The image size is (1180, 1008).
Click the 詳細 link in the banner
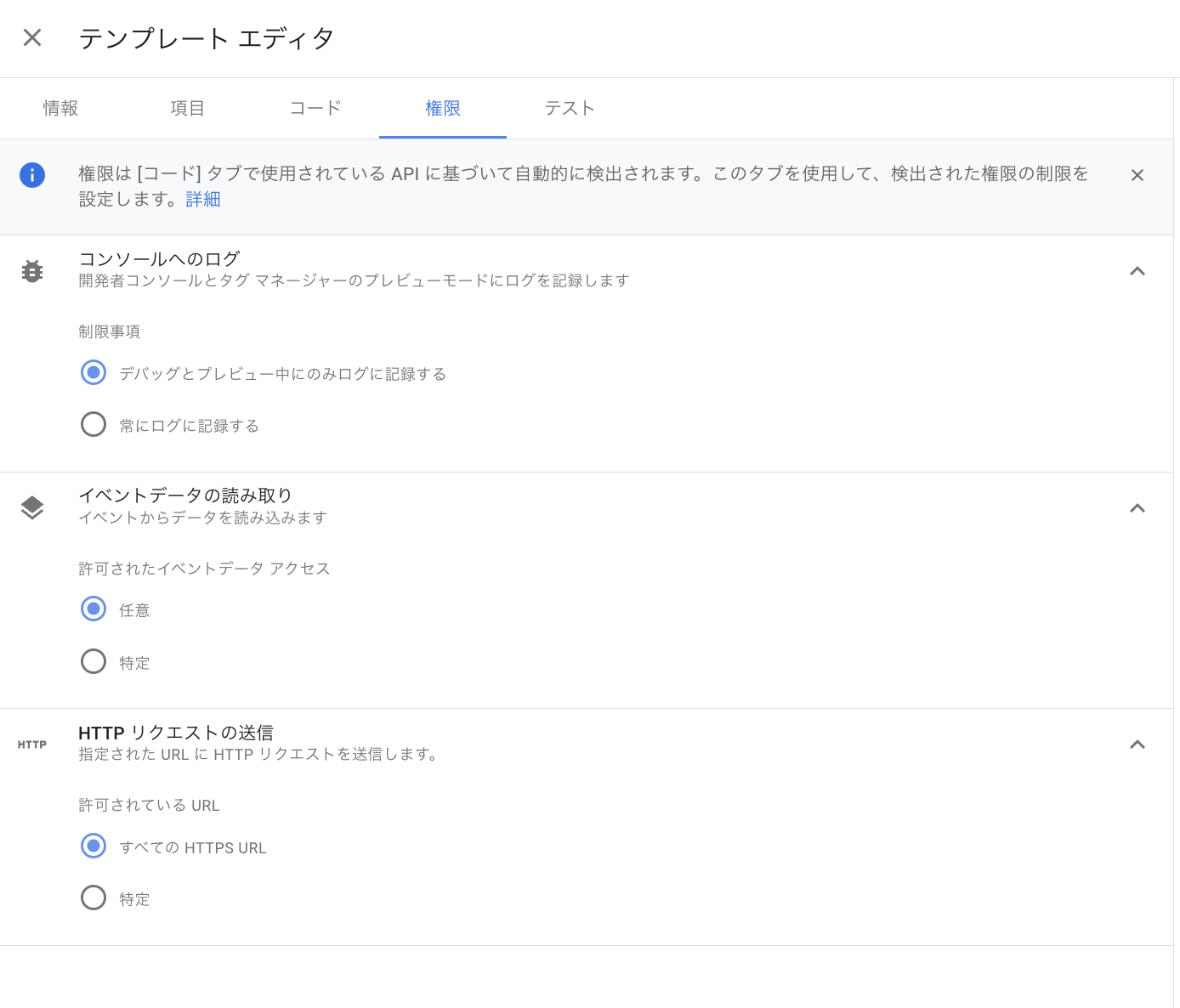pyautogui.click(x=203, y=198)
